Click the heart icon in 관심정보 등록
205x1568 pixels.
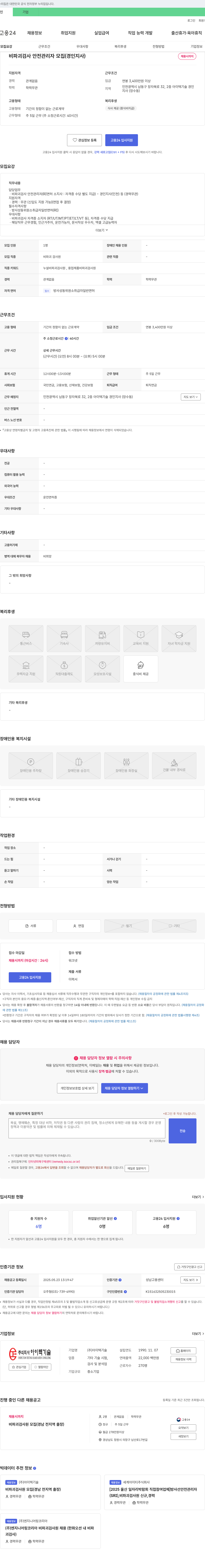pyautogui.click(x=75, y=140)
